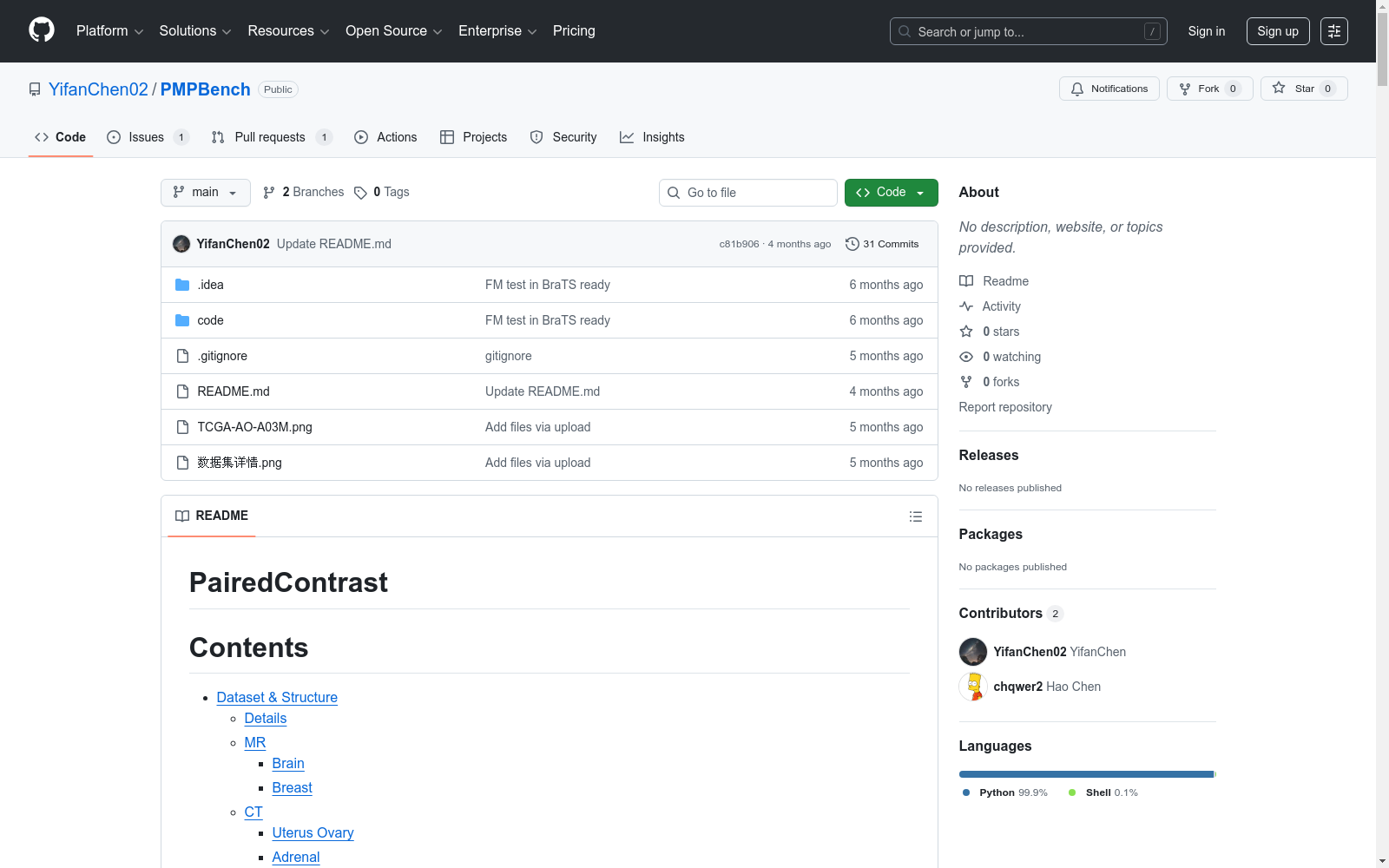This screenshot has width=1389, height=868.
Task: Click the Activity pulse icon
Action: coord(966,306)
